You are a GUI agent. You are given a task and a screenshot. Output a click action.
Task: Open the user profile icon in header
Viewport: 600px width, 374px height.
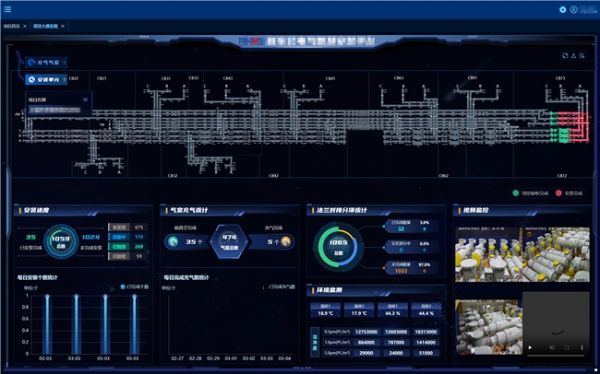[x=573, y=10]
